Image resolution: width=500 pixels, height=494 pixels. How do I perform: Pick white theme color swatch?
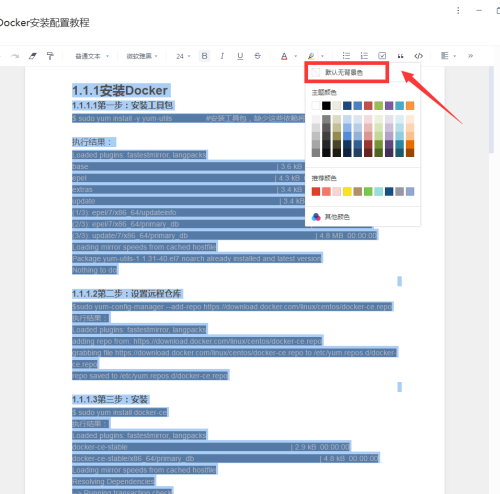click(x=316, y=106)
